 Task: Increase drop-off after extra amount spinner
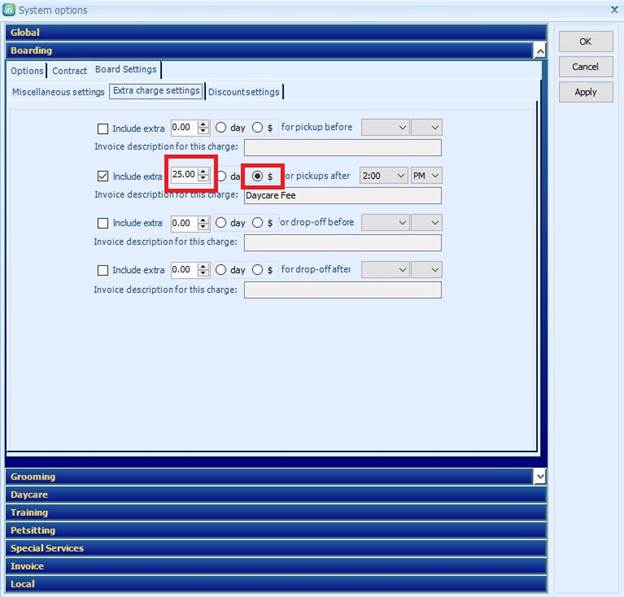[203, 267]
